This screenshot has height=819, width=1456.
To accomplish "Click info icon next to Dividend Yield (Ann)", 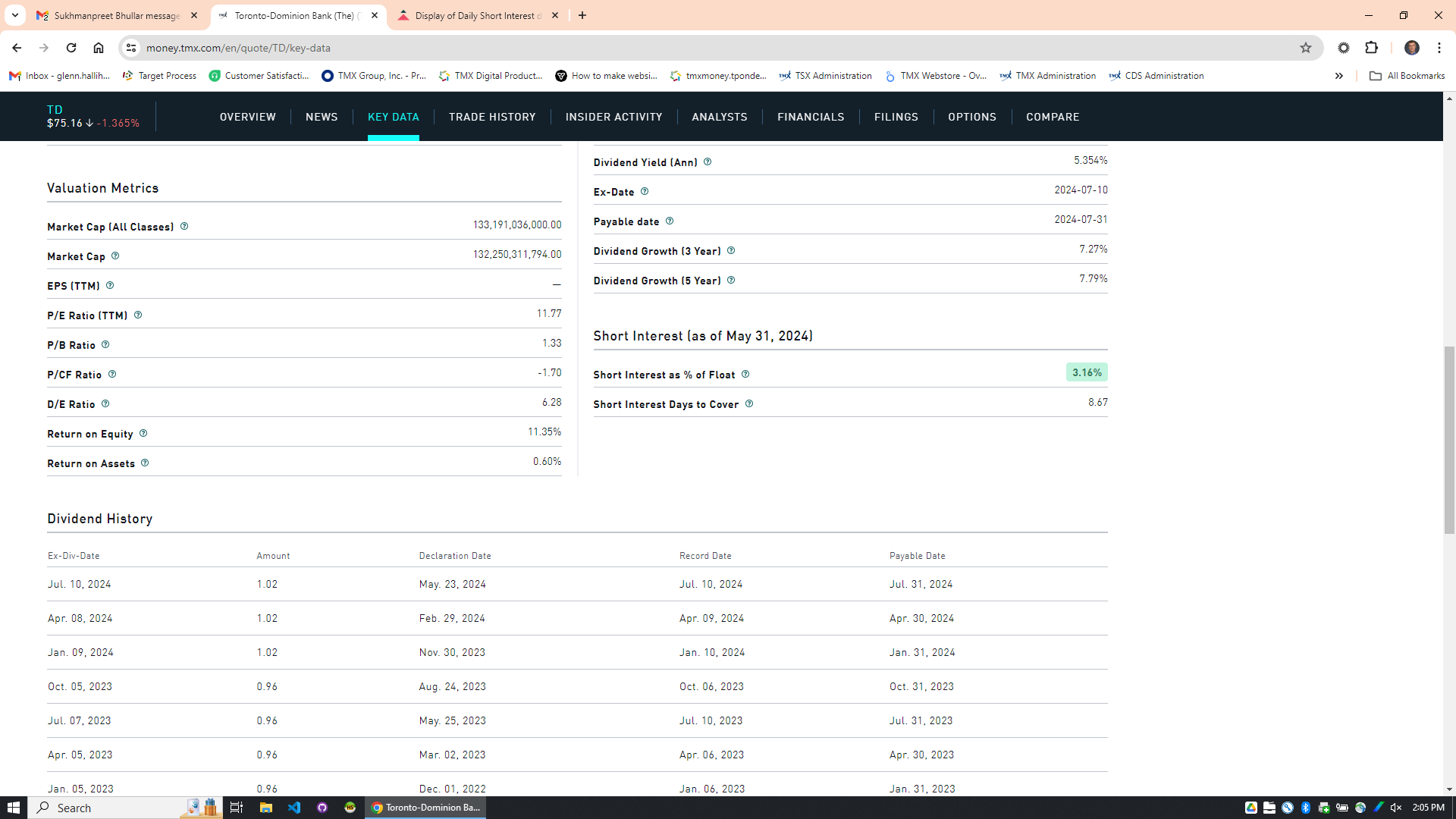I will (708, 162).
